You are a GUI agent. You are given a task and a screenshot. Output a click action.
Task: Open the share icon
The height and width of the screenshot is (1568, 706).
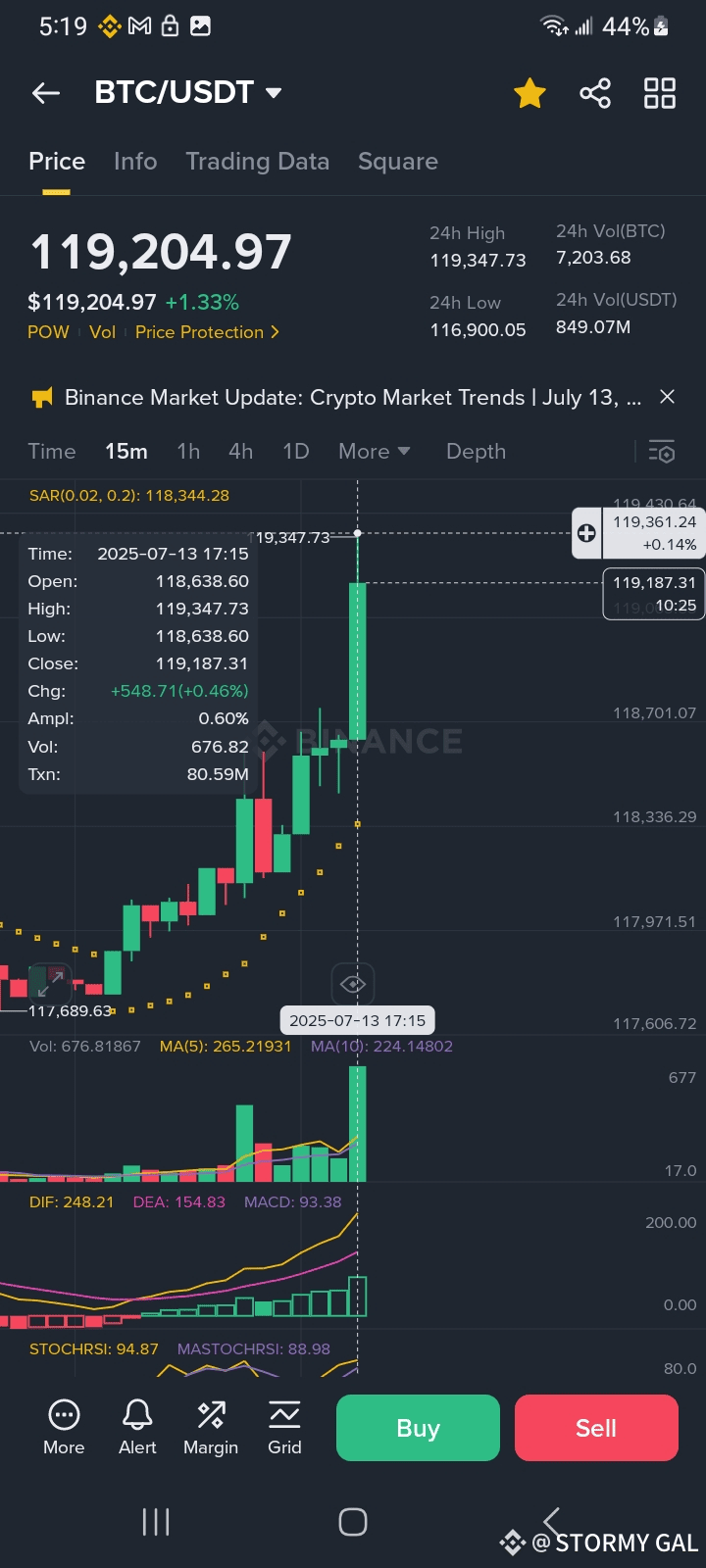tap(595, 93)
